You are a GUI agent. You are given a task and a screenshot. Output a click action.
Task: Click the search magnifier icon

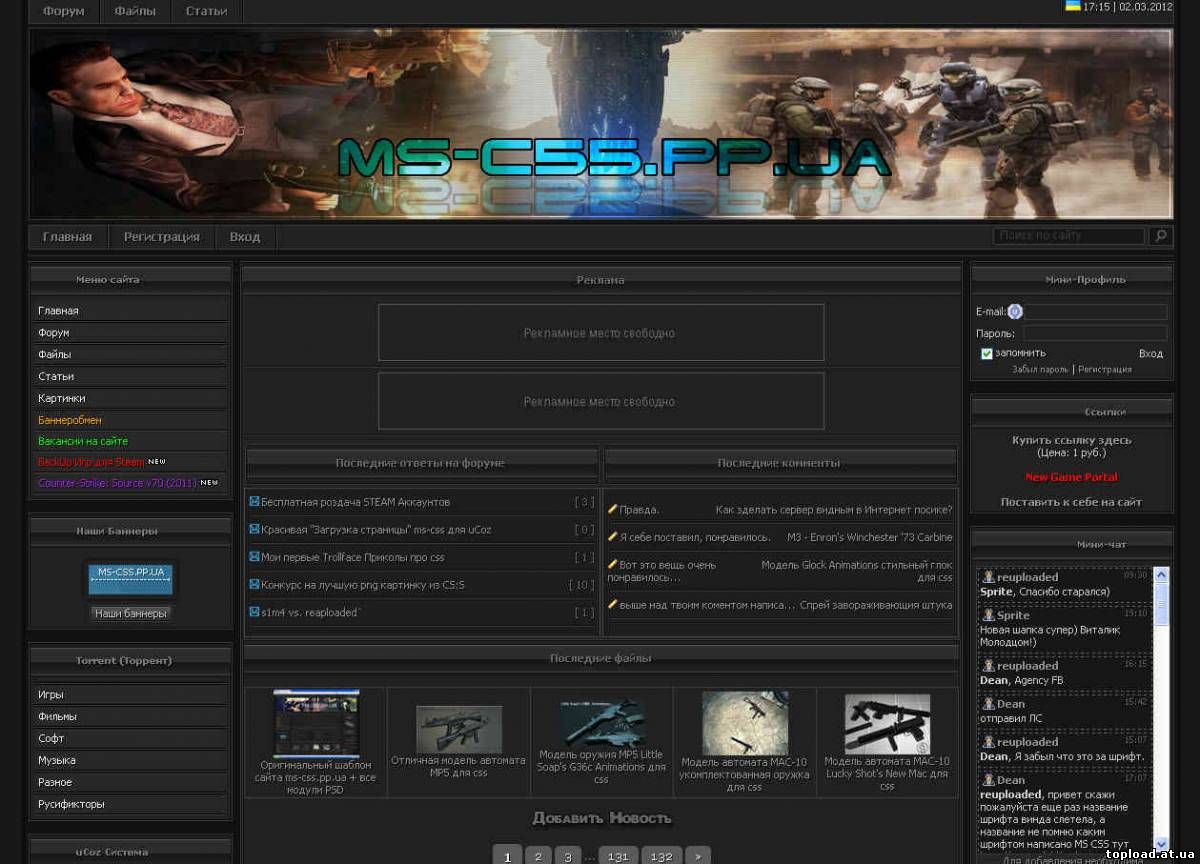(x=1160, y=236)
